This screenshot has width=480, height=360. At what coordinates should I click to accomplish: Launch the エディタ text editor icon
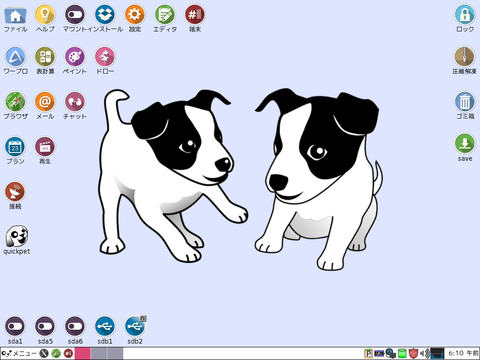pos(165,15)
